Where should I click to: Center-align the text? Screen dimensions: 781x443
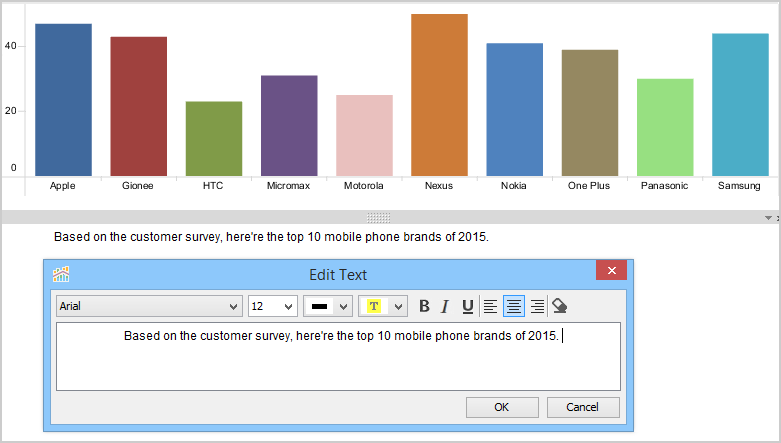tap(514, 306)
